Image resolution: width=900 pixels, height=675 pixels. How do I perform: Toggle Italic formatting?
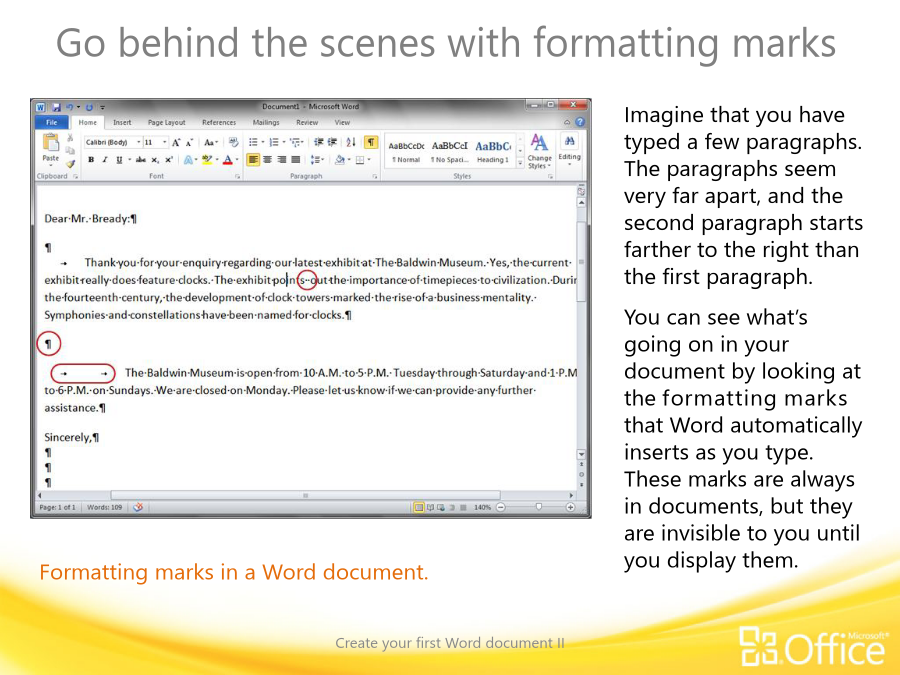click(x=104, y=160)
